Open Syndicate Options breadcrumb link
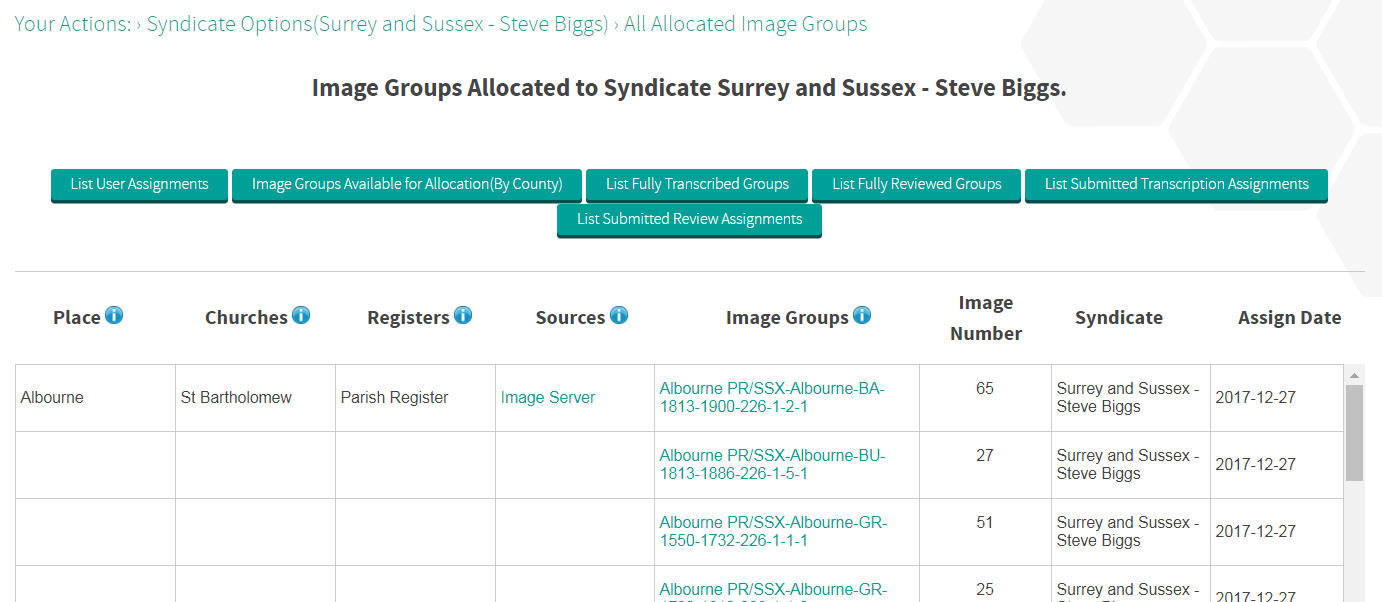 377,24
